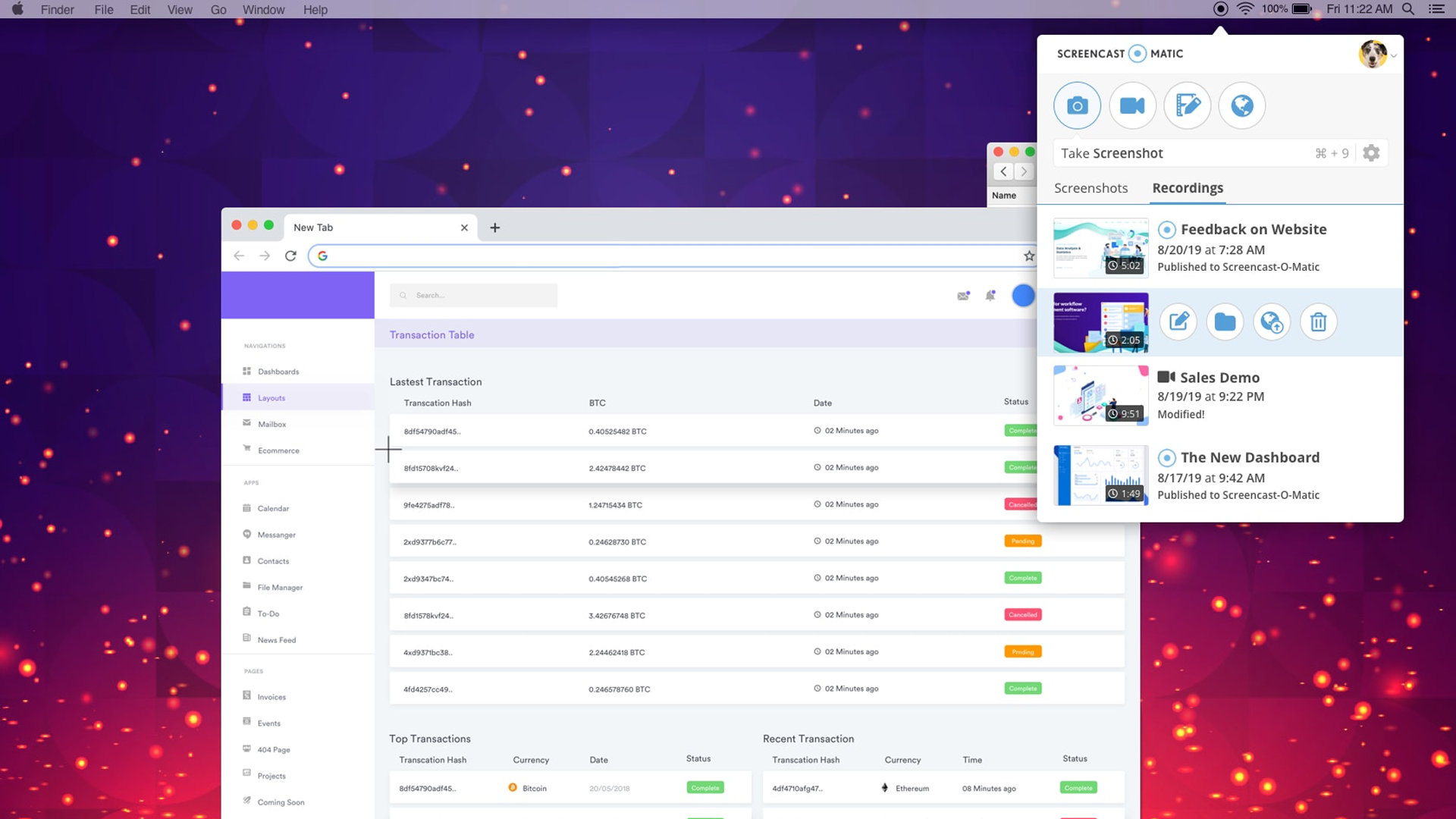Click the browser address bar
The height and width of the screenshot is (819, 1456).
coord(672,256)
